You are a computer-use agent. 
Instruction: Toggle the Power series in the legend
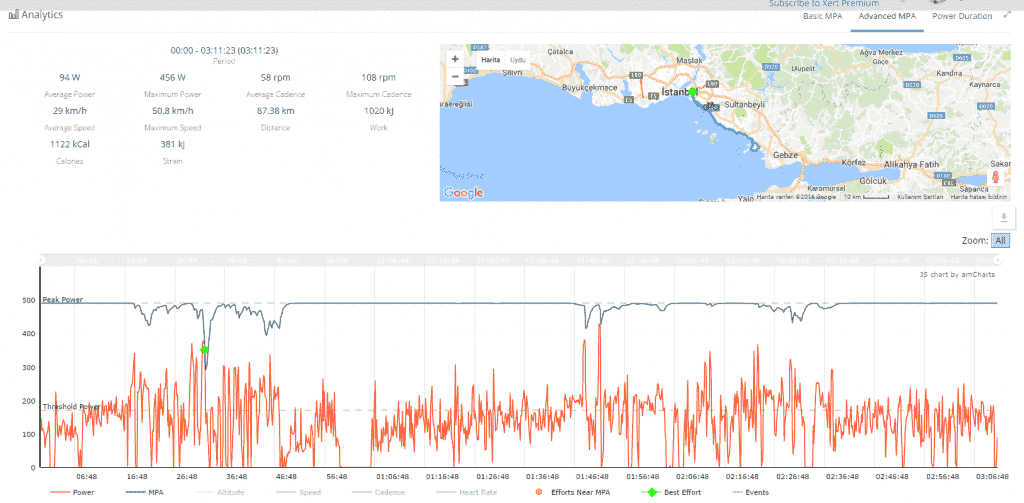click(74, 493)
